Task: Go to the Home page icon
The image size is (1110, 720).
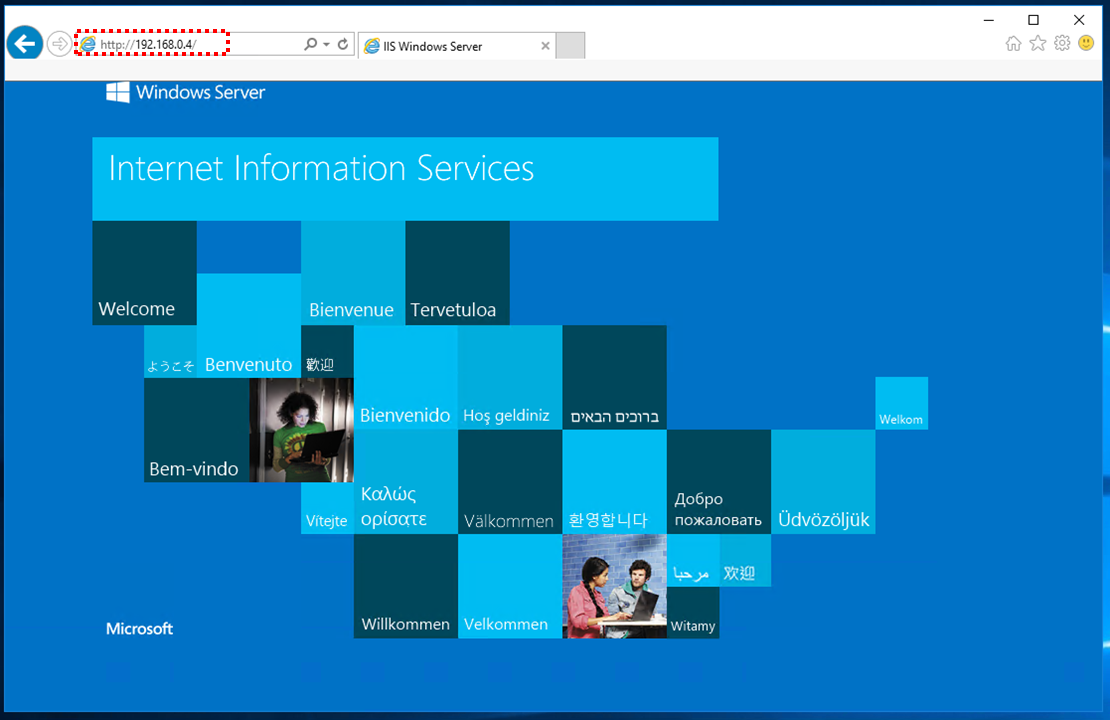Action: pos(1013,44)
